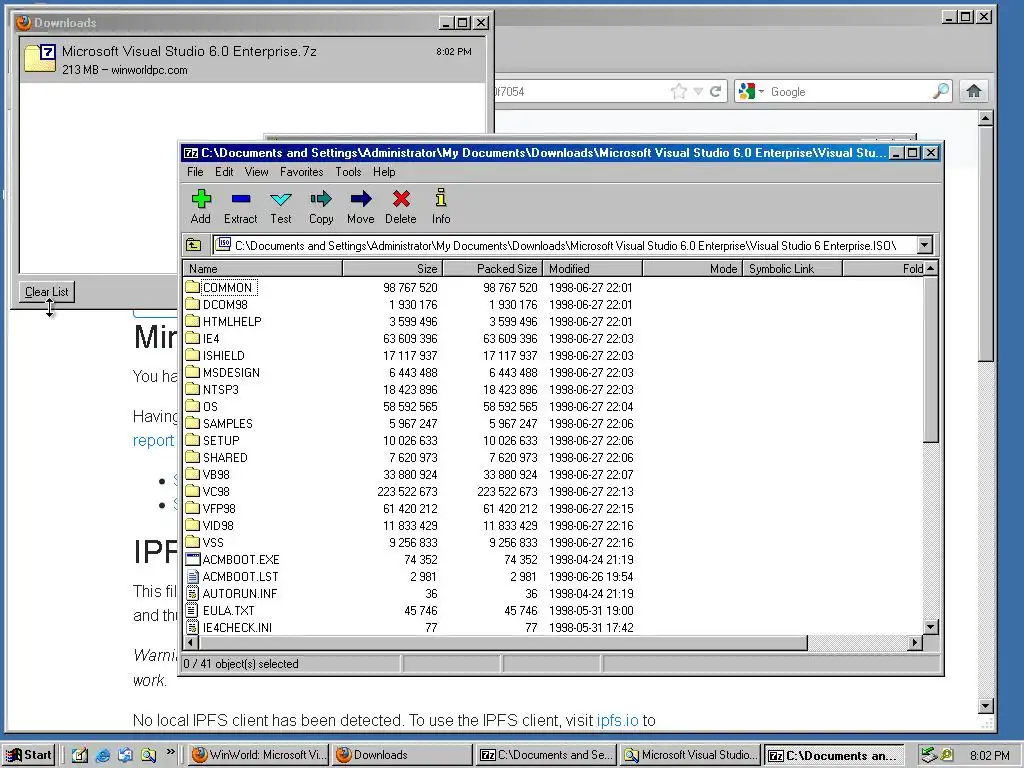Image resolution: width=1024 pixels, height=768 pixels.
Task: Open the View menu
Action: pyautogui.click(x=257, y=172)
